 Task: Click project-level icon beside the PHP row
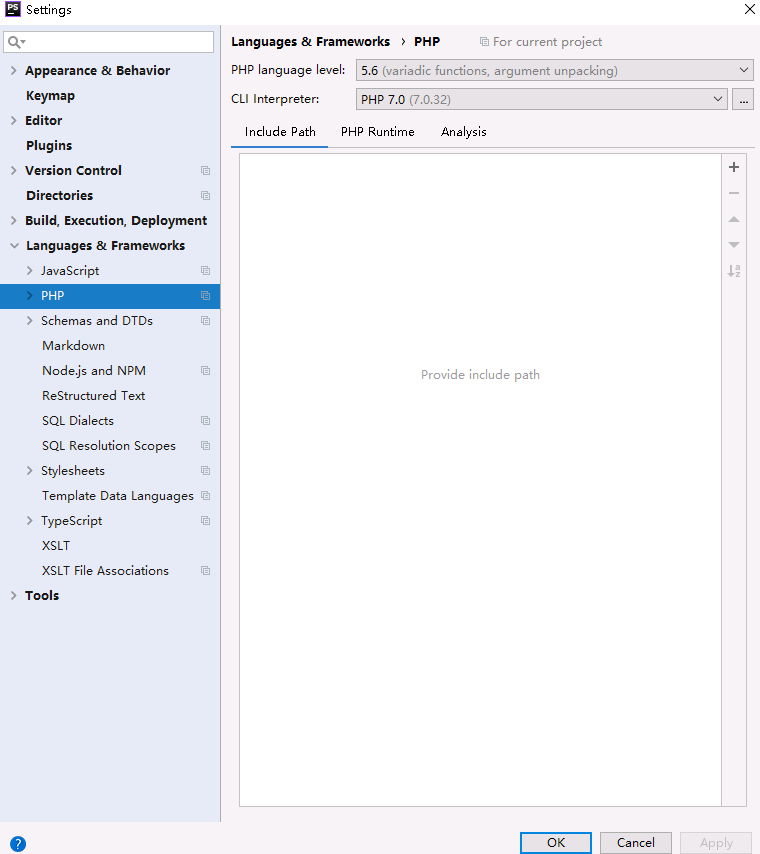205,296
